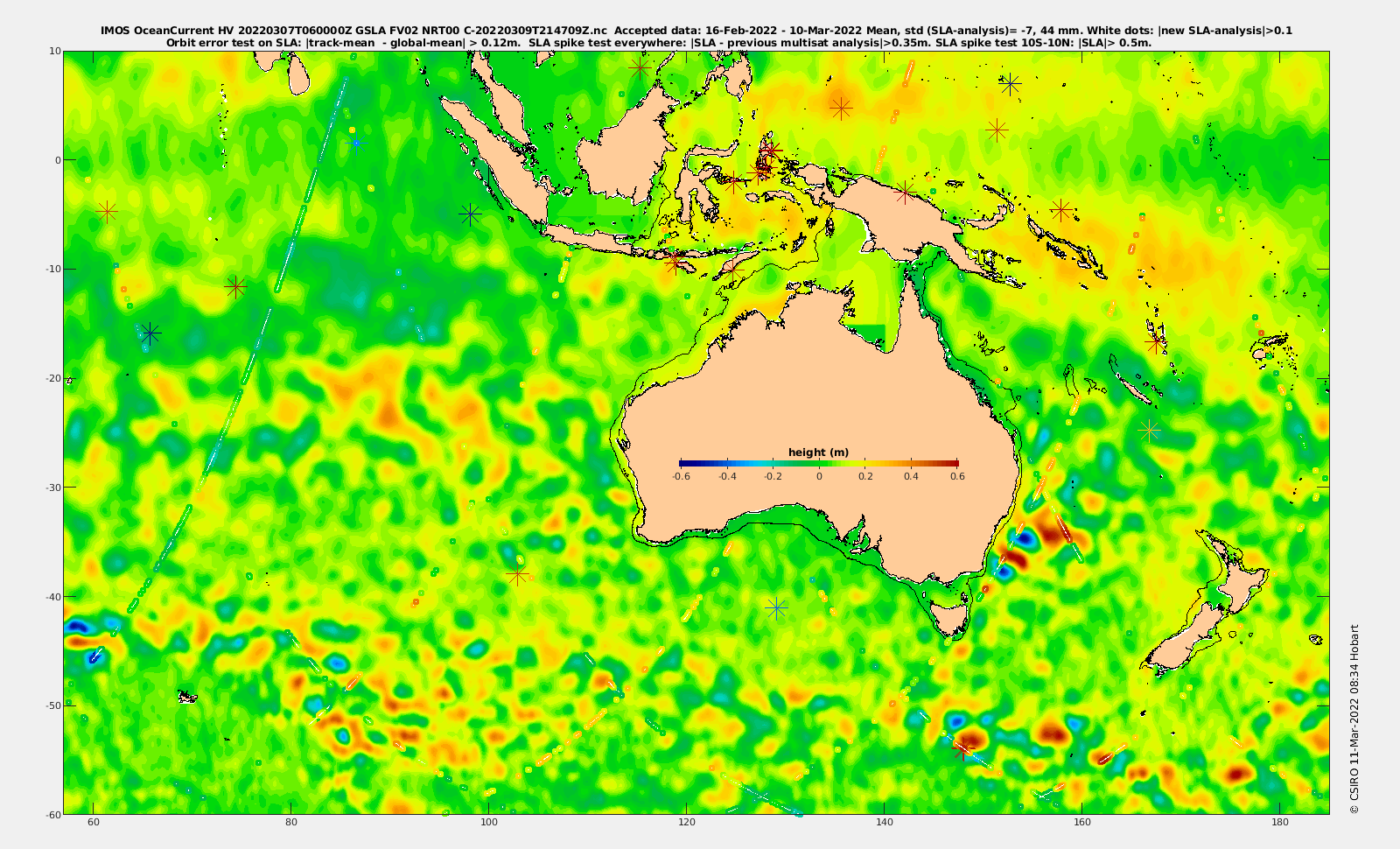The height and width of the screenshot is (849, 1400).
Task: Click the red asterisk marker south of Tasmania
Action: [x=963, y=748]
